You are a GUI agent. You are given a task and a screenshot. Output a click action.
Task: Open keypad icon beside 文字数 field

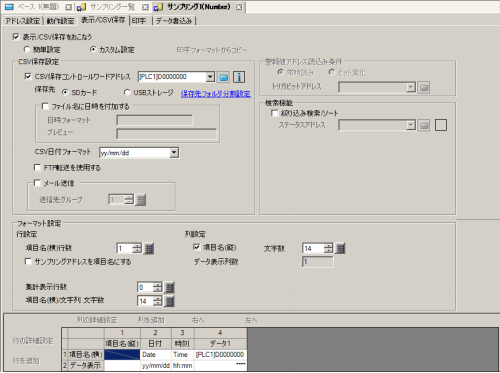[340, 248]
